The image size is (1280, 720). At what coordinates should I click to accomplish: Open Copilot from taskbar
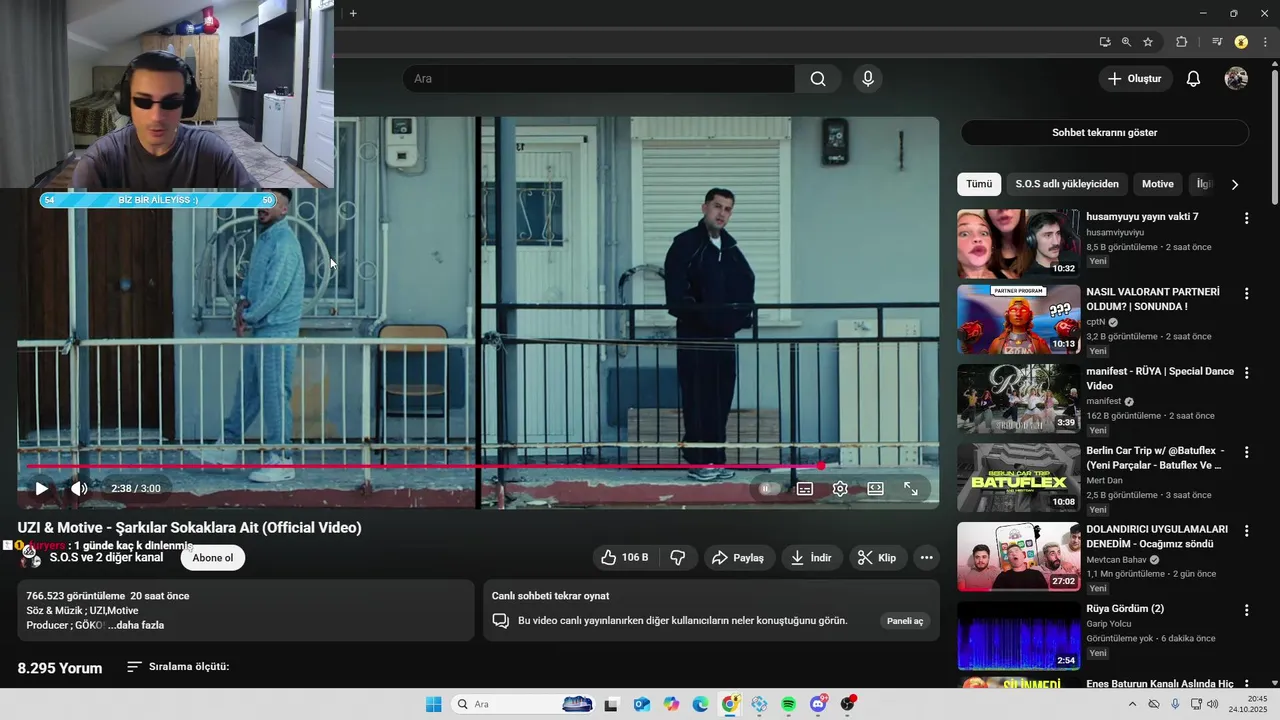click(670, 704)
